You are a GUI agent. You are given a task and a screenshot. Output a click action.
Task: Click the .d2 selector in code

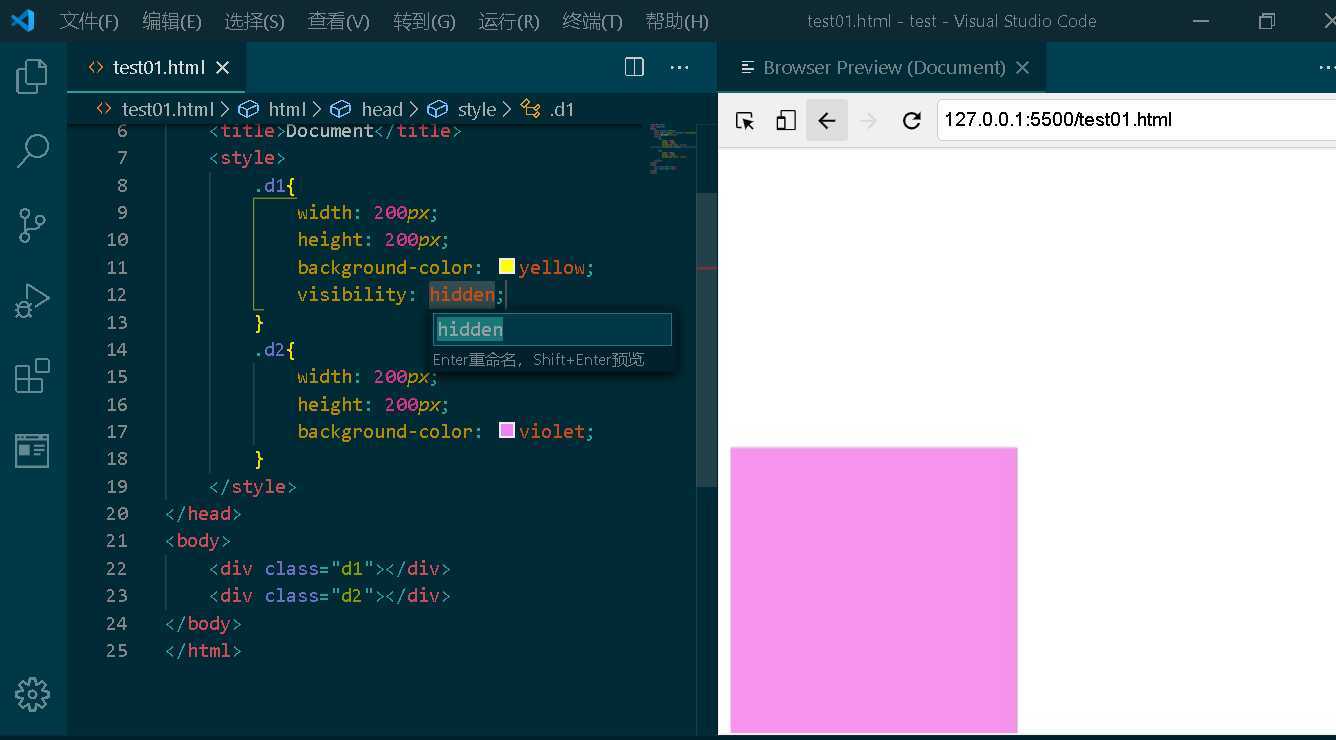point(270,349)
